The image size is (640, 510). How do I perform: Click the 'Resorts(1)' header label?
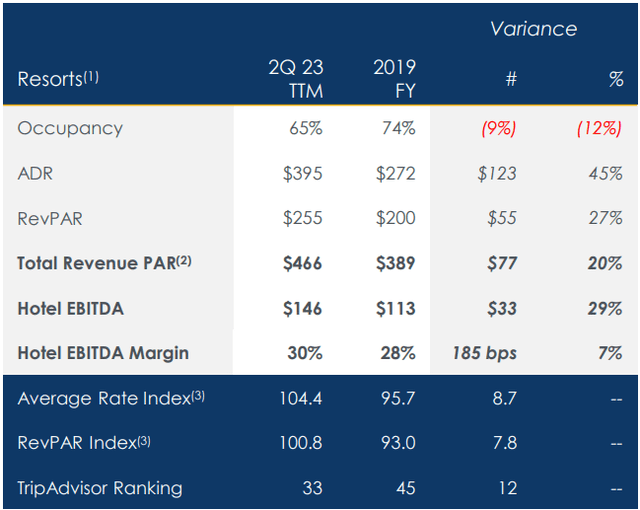pos(58,78)
